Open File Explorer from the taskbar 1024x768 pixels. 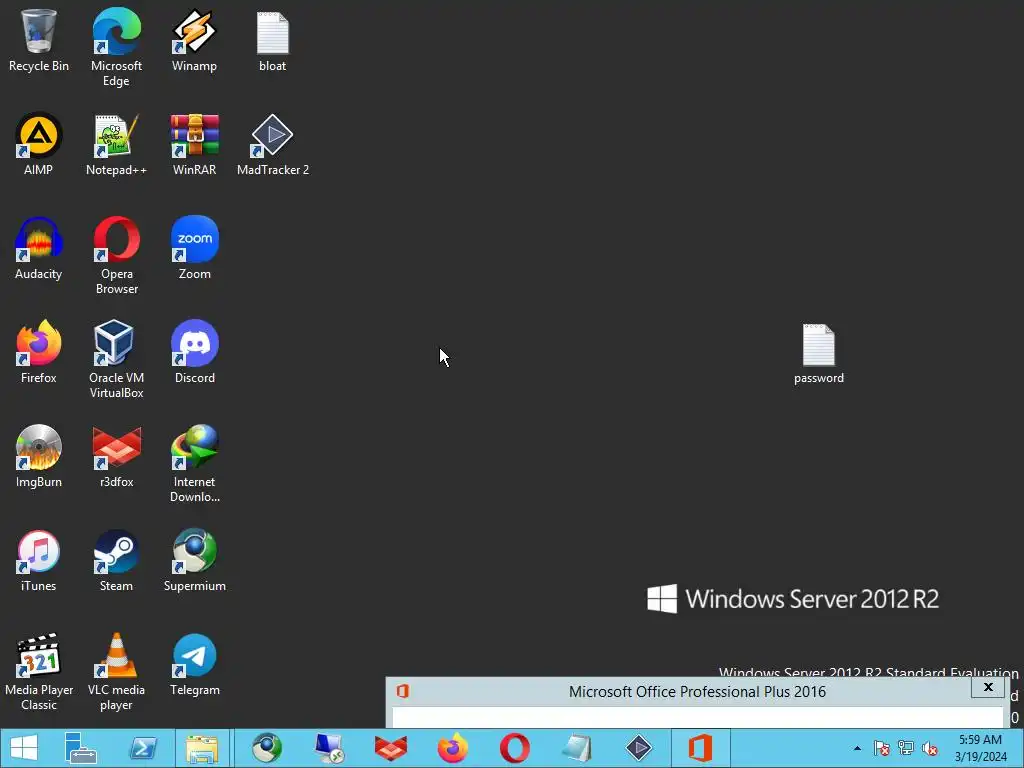tap(202, 748)
